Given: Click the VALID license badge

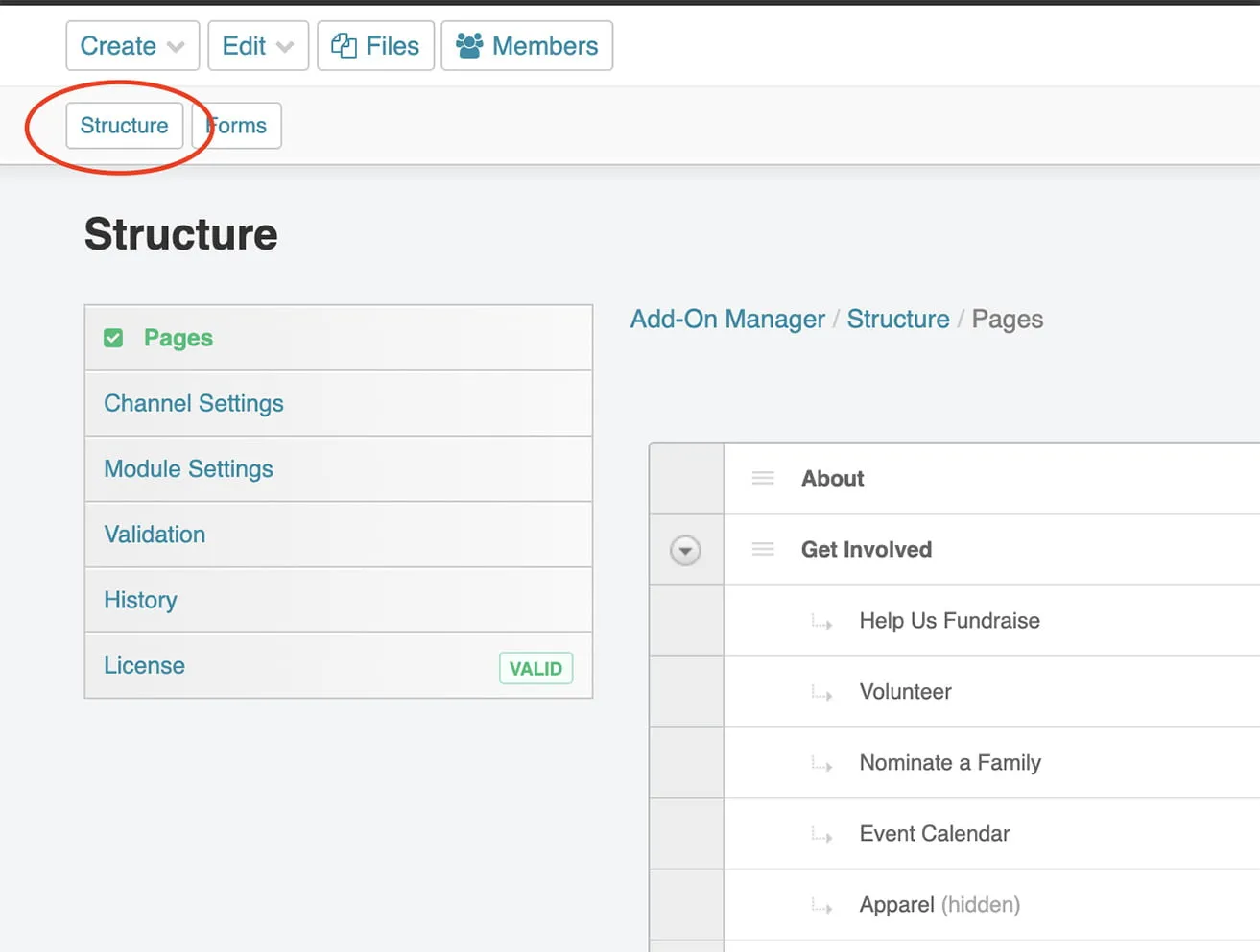Looking at the screenshot, I should click(x=535, y=669).
